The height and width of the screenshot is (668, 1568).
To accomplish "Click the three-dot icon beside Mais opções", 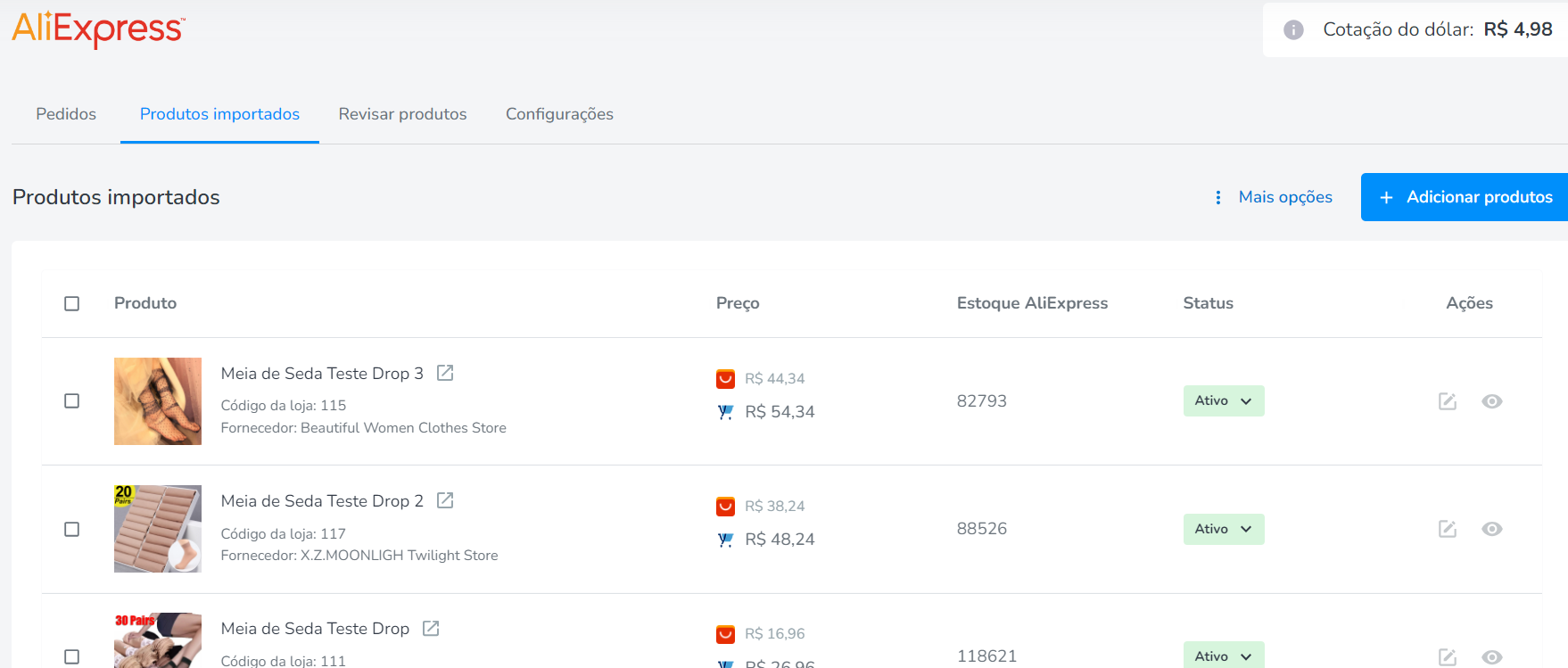I will pyautogui.click(x=1218, y=197).
